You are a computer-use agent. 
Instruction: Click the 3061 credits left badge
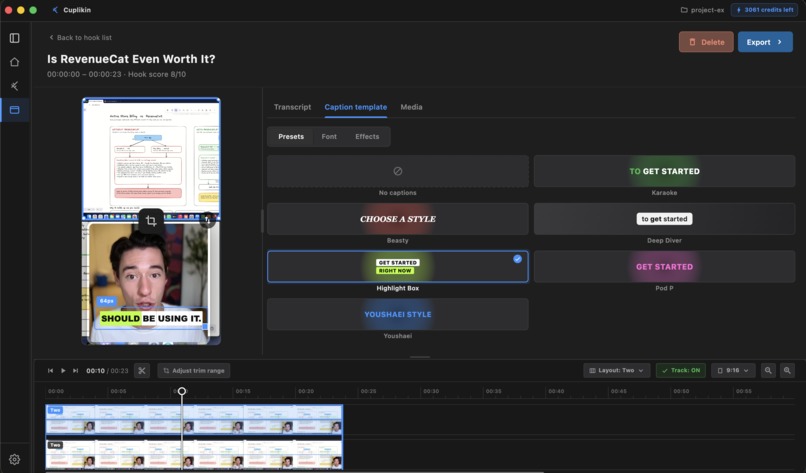[764, 10]
